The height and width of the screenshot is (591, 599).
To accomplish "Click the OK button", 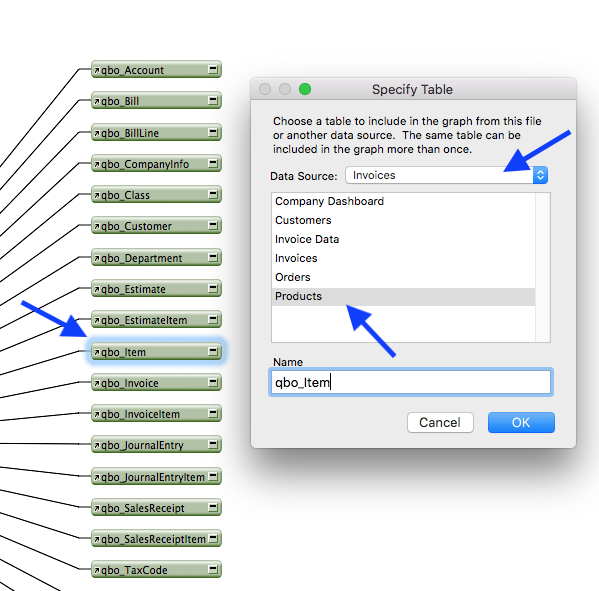I will click(521, 423).
